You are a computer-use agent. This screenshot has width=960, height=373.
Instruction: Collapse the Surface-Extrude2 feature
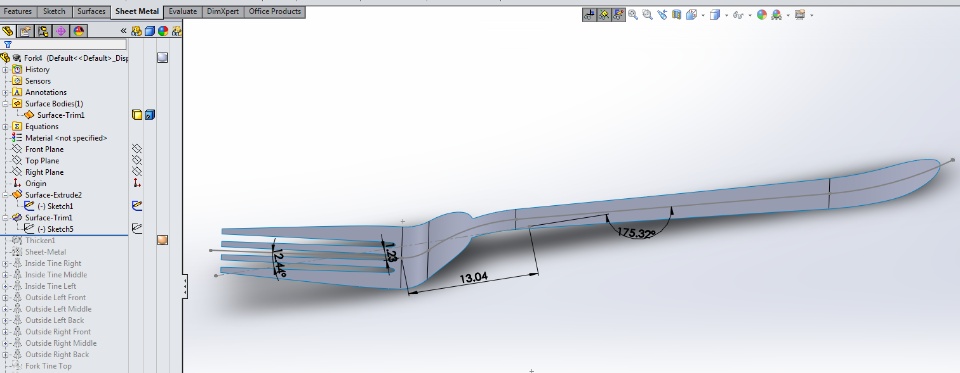pyautogui.click(x=6, y=195)
